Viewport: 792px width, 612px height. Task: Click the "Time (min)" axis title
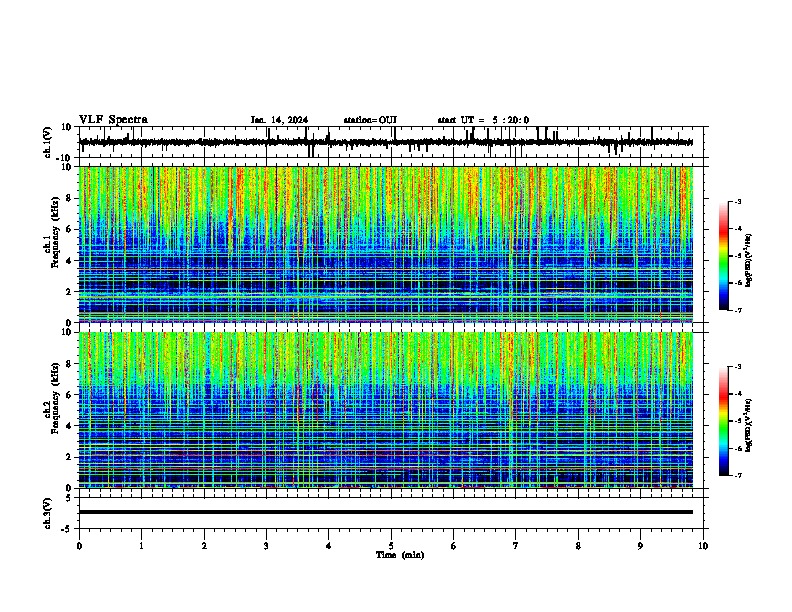click(x=400, y=555)
